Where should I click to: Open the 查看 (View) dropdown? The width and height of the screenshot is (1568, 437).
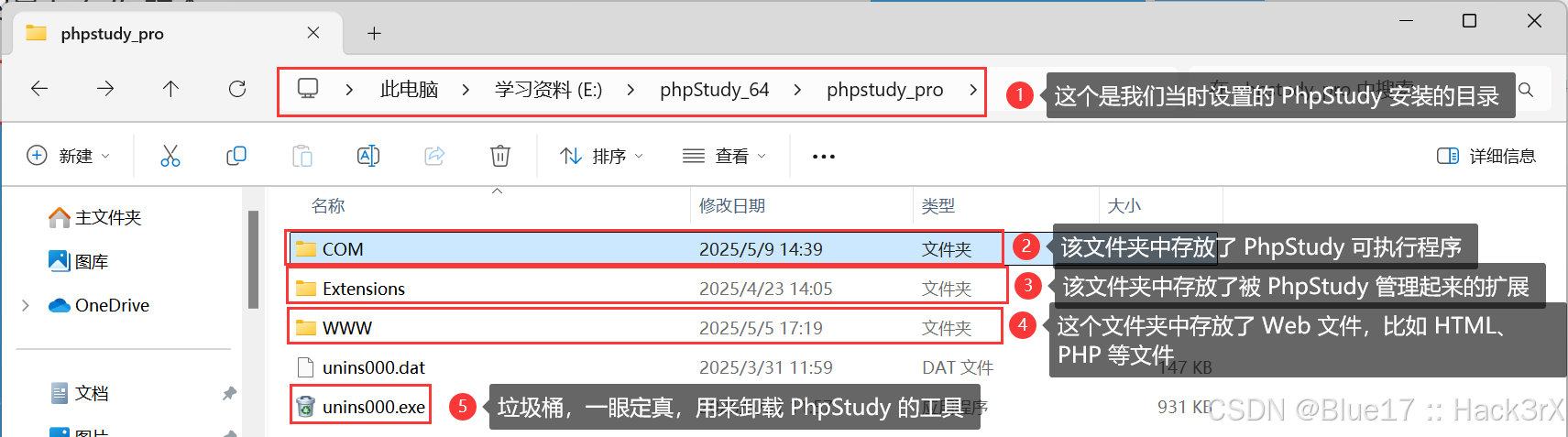pyautogui.click(x=724, y=156)
